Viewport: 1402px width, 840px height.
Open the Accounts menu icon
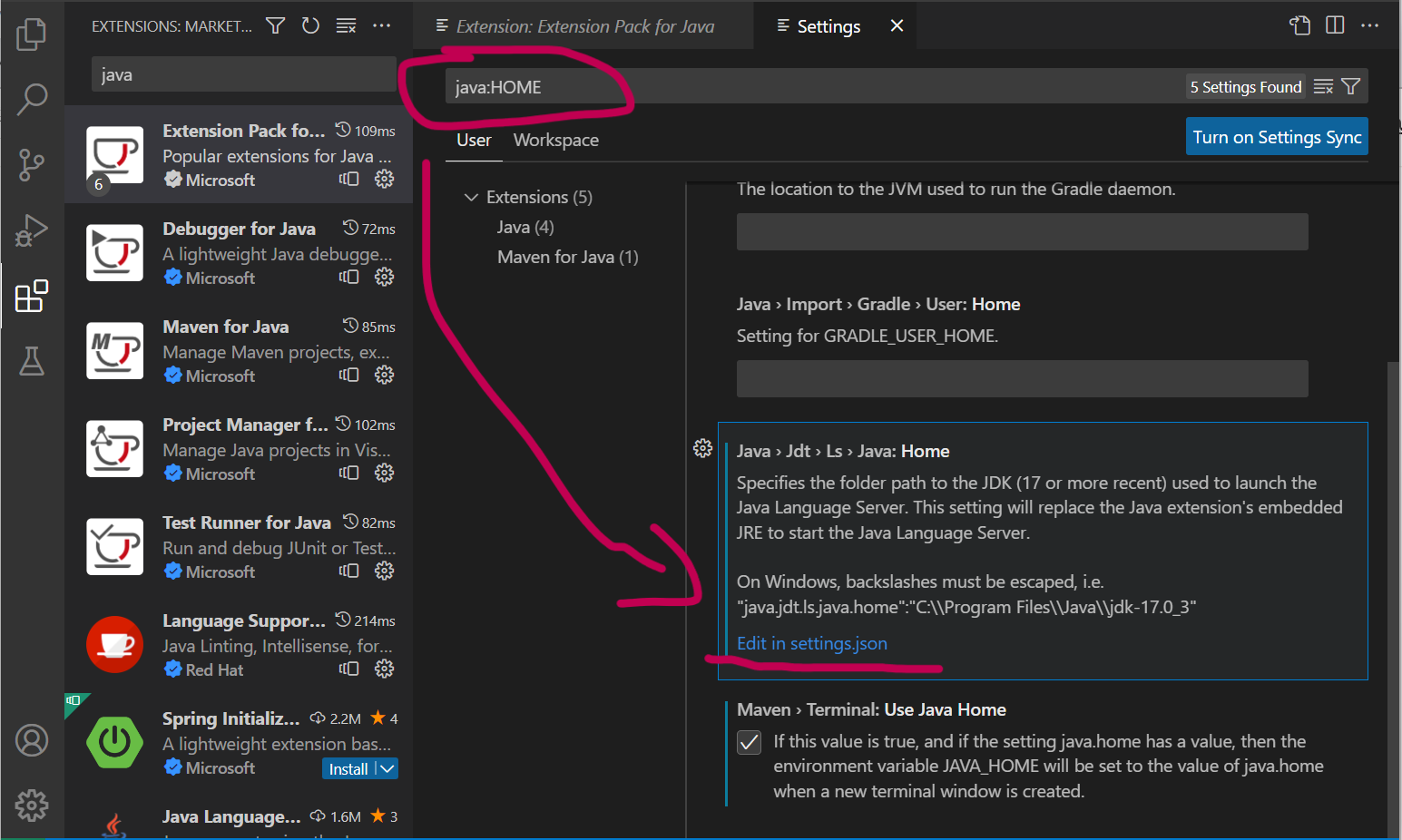tap(32, 740)
